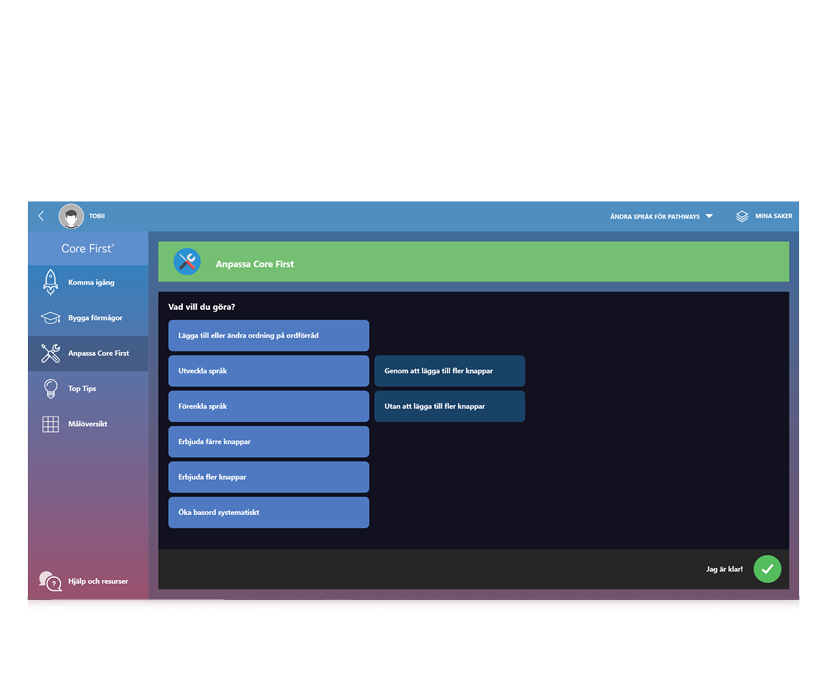Image resolution: width=825 pixels, height=675 pixels.
Task: Click the Anpassa Core First header icon
Action: pos(187,262)
